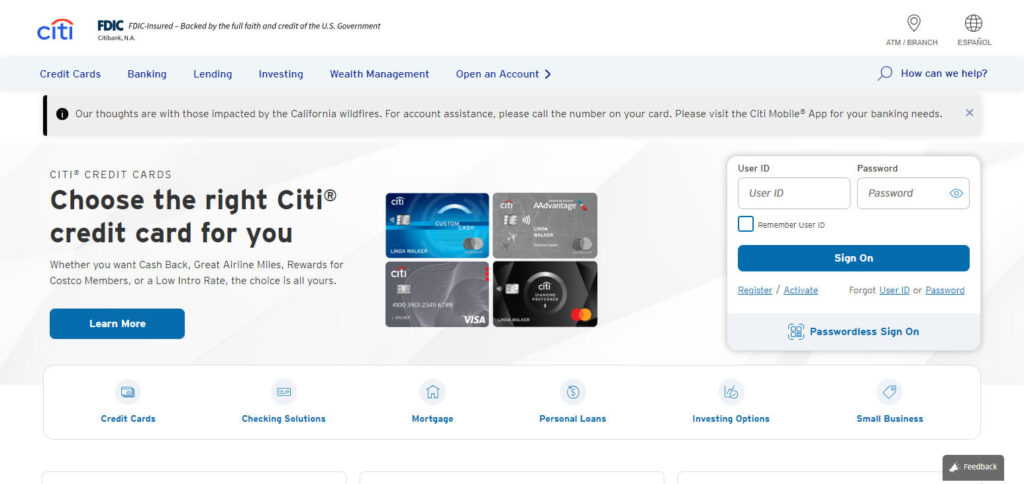Open the ATM / Branch locator icon

click(914, 24)
